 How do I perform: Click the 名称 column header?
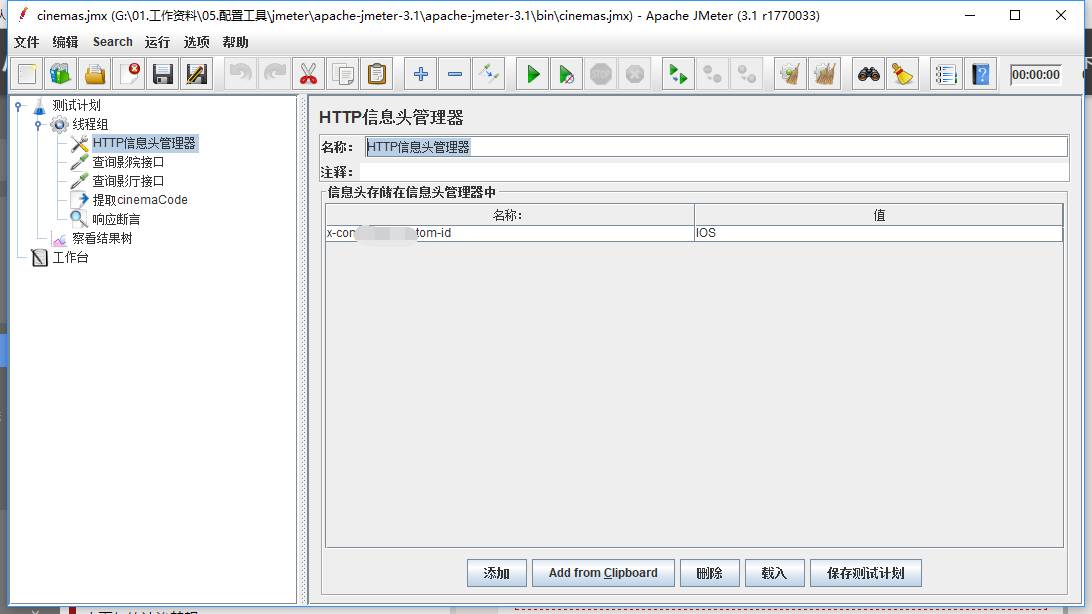510,214
